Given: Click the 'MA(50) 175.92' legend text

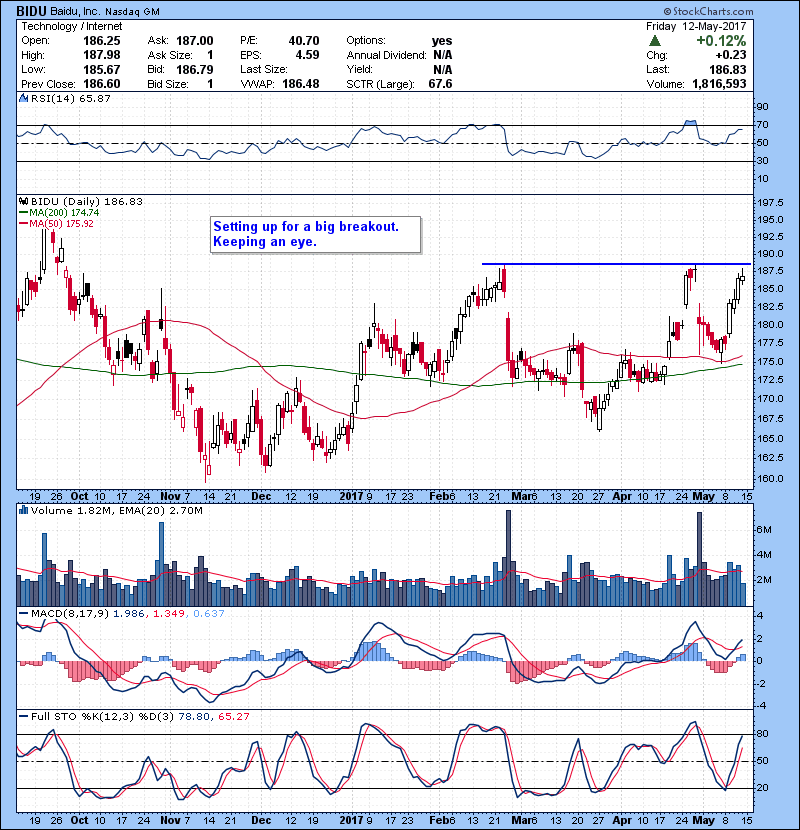Looking at the screenshot, I should [61, 224].
